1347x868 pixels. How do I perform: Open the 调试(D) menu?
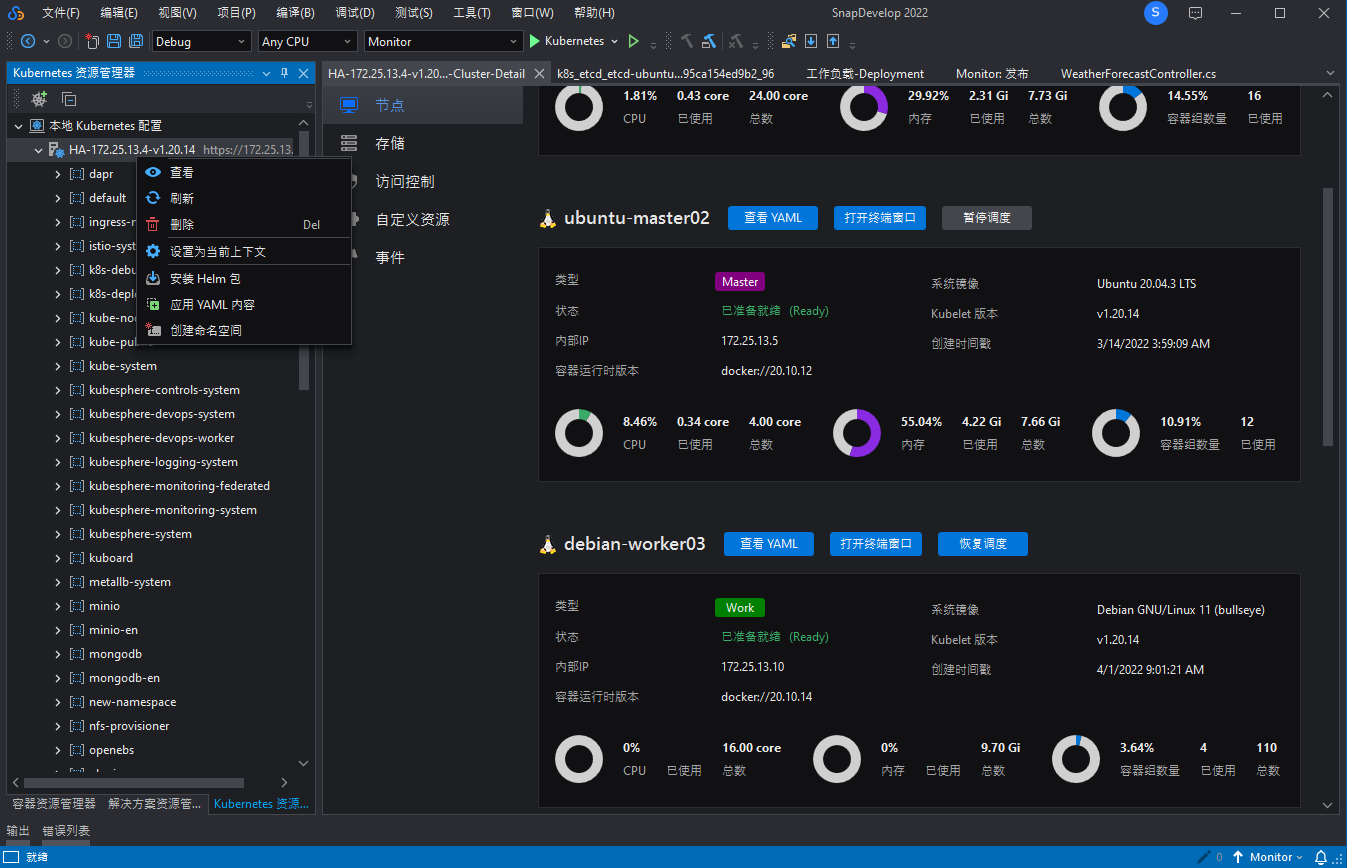(355, 13)
